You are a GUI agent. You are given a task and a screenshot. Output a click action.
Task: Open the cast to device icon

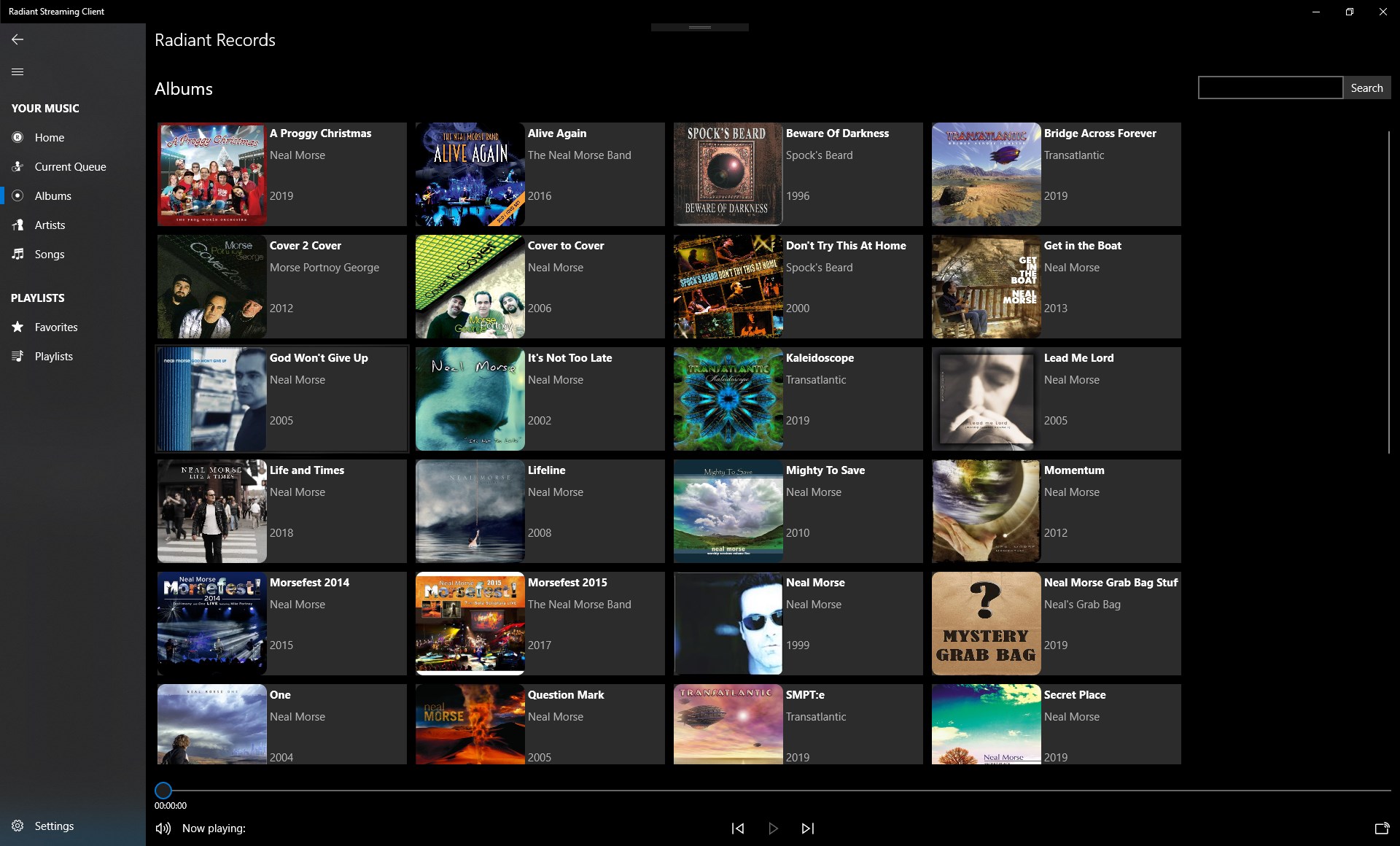coord(1381,828)
